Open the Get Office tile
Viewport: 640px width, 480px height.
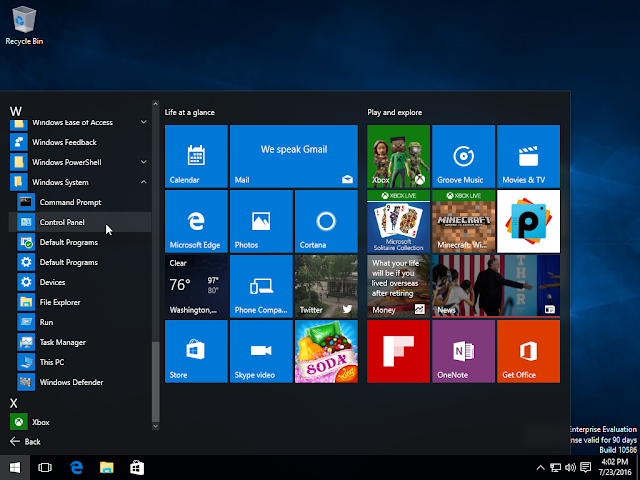529,351
